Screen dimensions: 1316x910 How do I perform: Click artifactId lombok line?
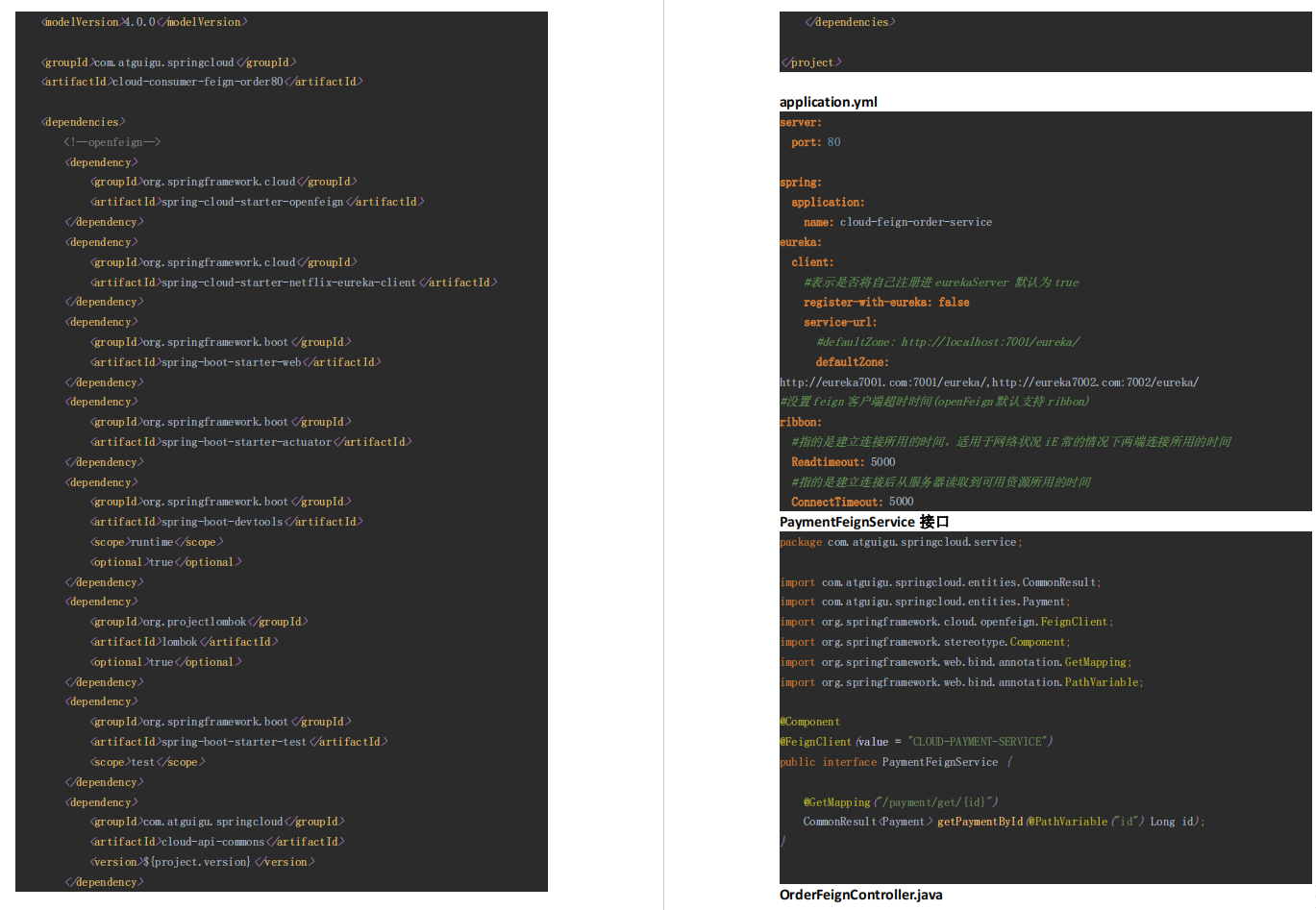[185, 642]
